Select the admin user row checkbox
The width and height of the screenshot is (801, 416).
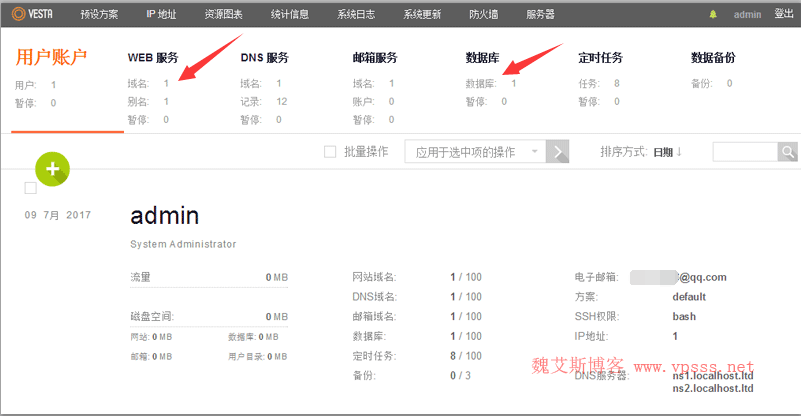point(30,188)
